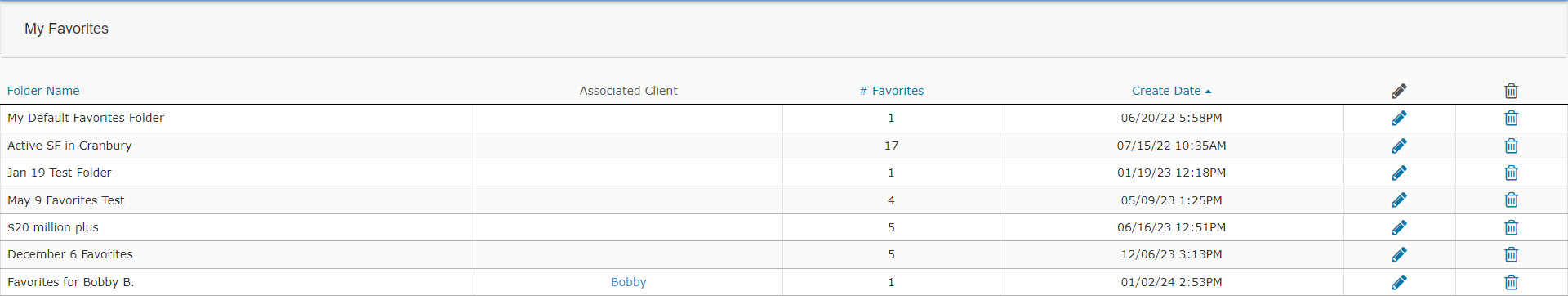Open the Active SF in Cranbury folder

point(69,146)
